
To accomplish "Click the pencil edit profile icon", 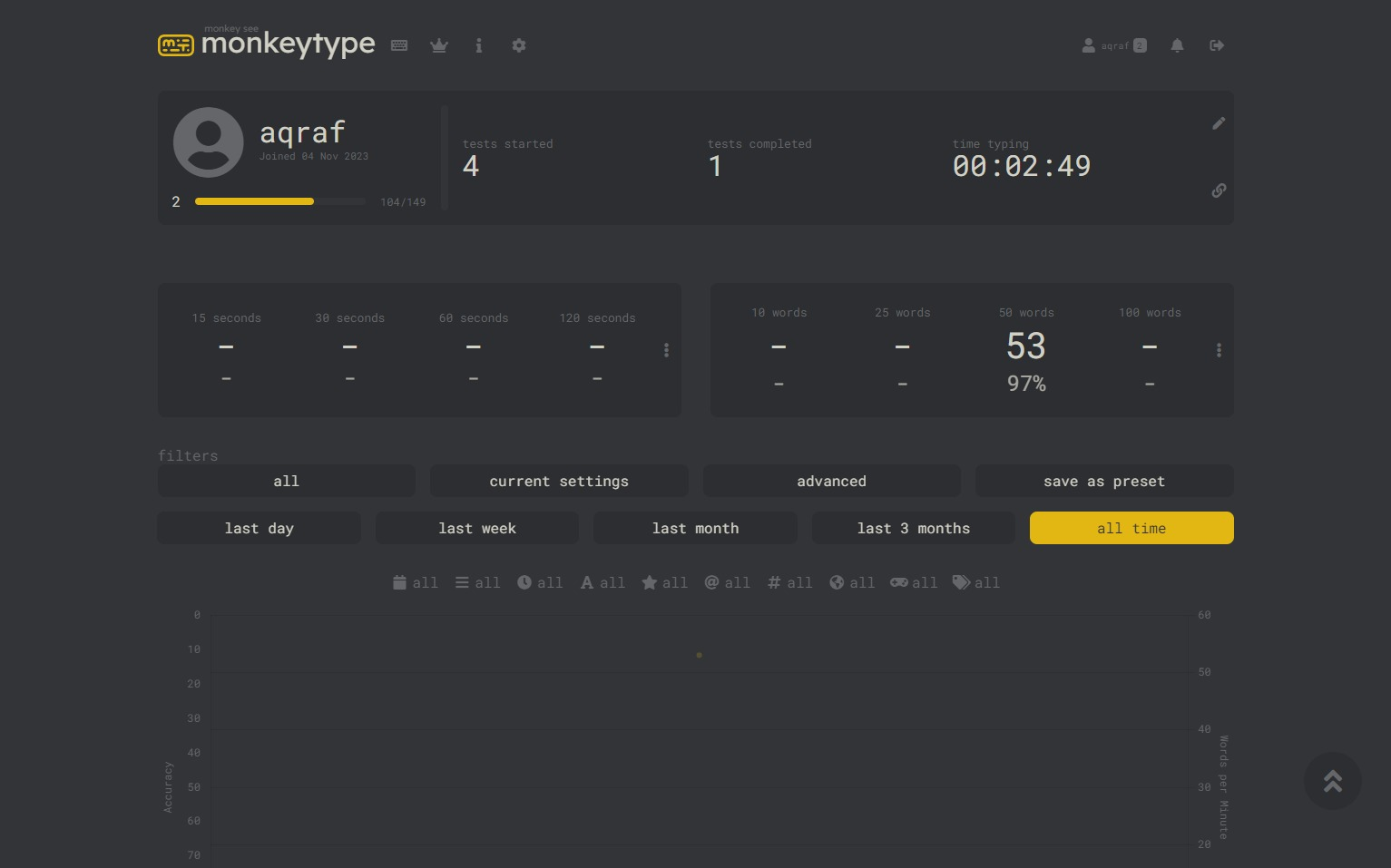I will coord(1219,123).
